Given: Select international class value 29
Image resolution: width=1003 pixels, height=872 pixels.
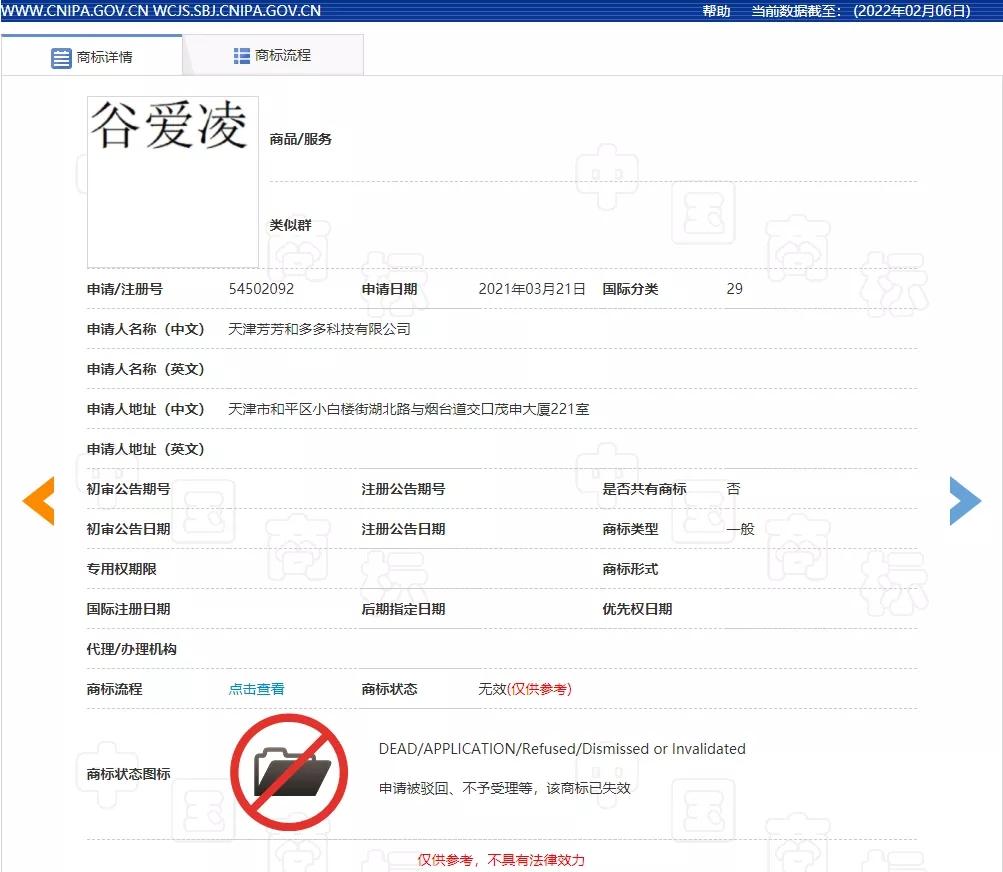Looking at the screenshot, I should coord(734,289).
